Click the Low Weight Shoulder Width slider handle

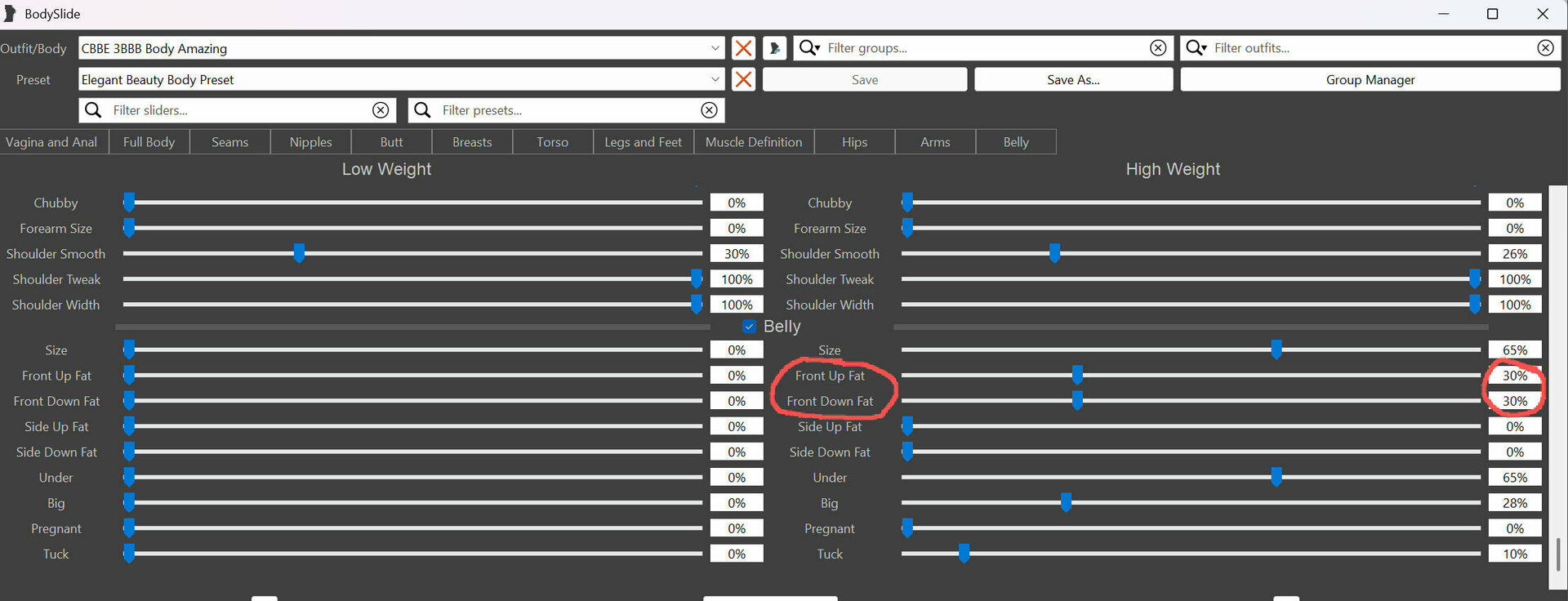[697, 305]
